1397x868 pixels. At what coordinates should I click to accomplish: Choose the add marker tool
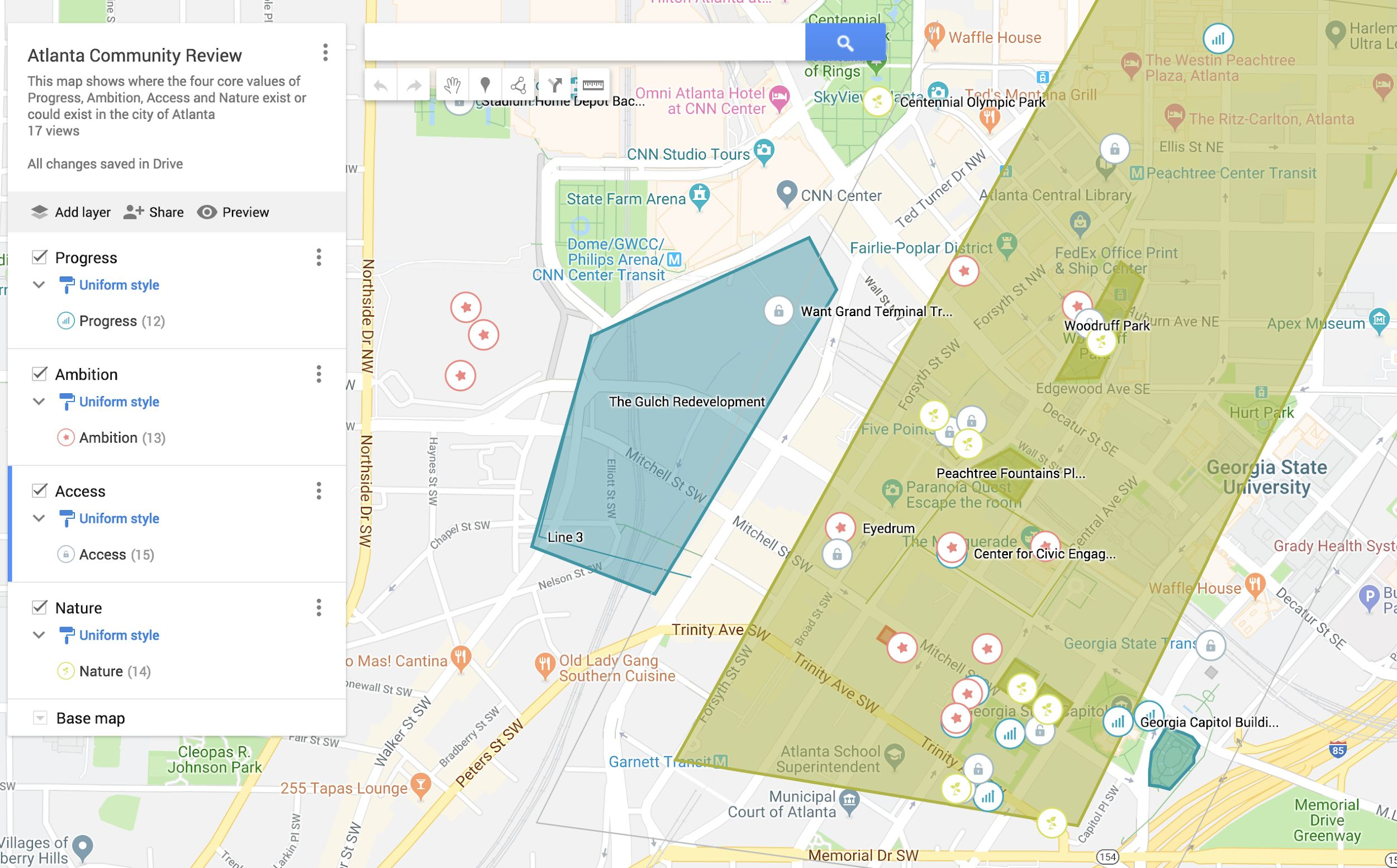(485, 85)
